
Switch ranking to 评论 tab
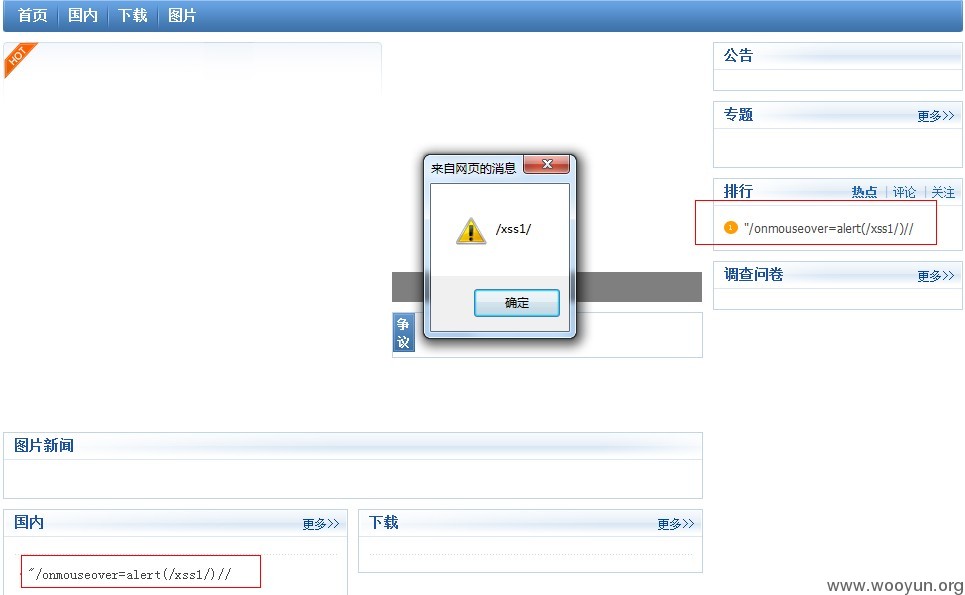(x=904, y=192)
